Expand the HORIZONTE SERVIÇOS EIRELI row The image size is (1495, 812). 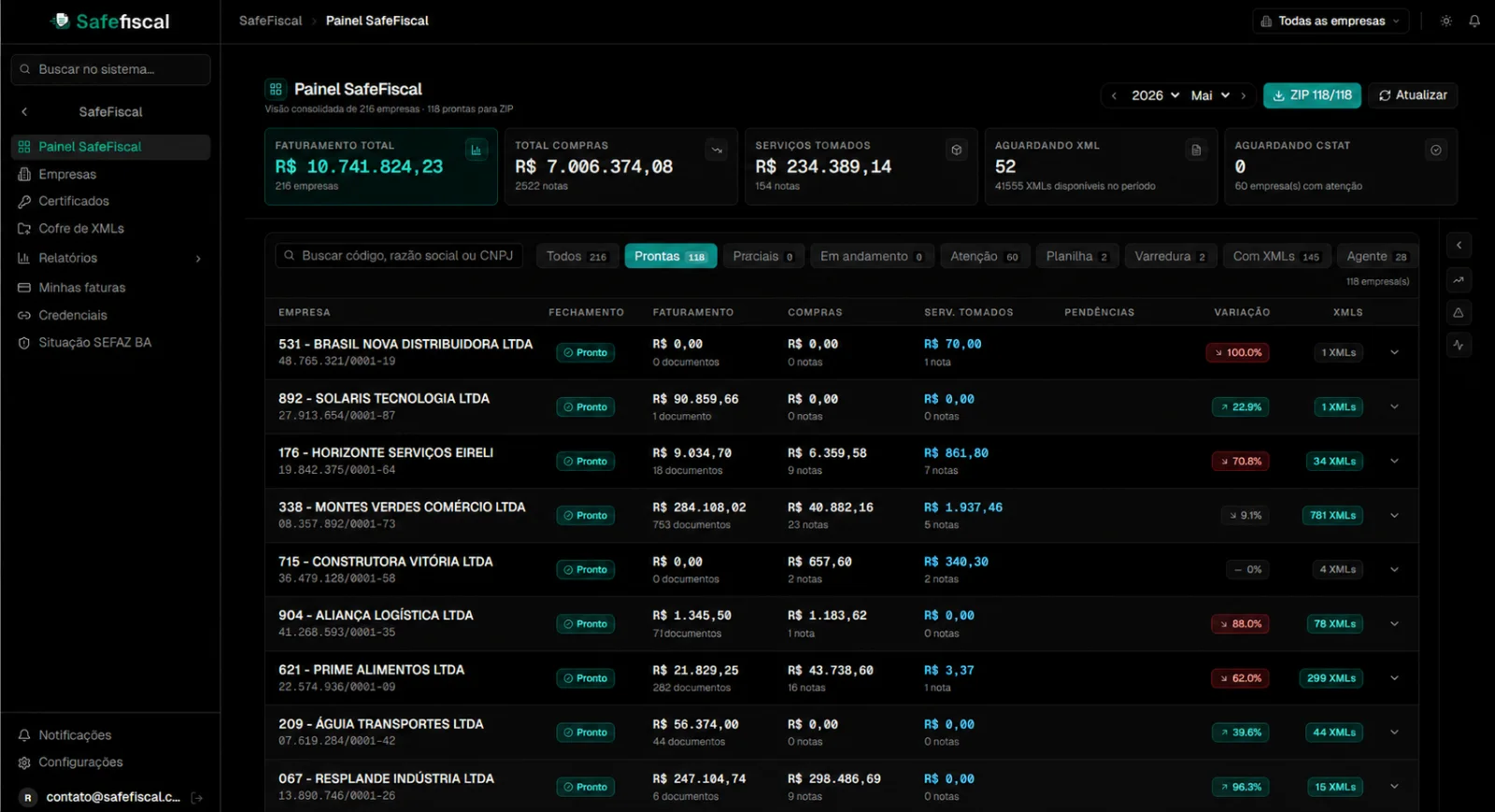click(1394, 461)
